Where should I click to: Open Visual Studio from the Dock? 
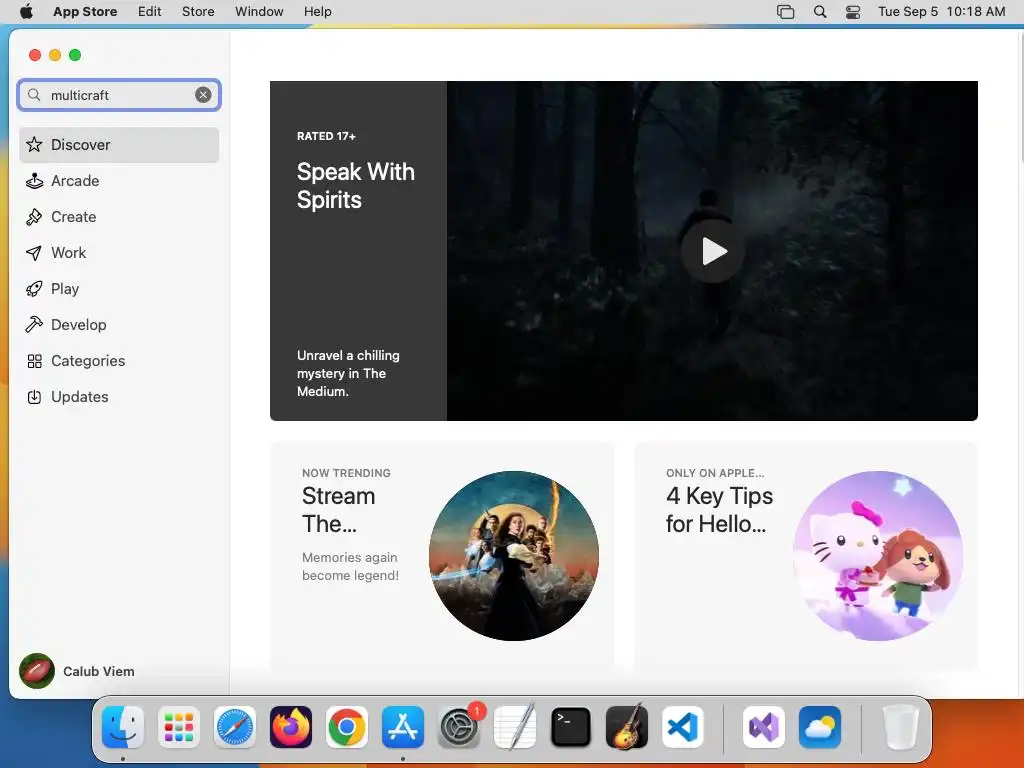[763, 727]
